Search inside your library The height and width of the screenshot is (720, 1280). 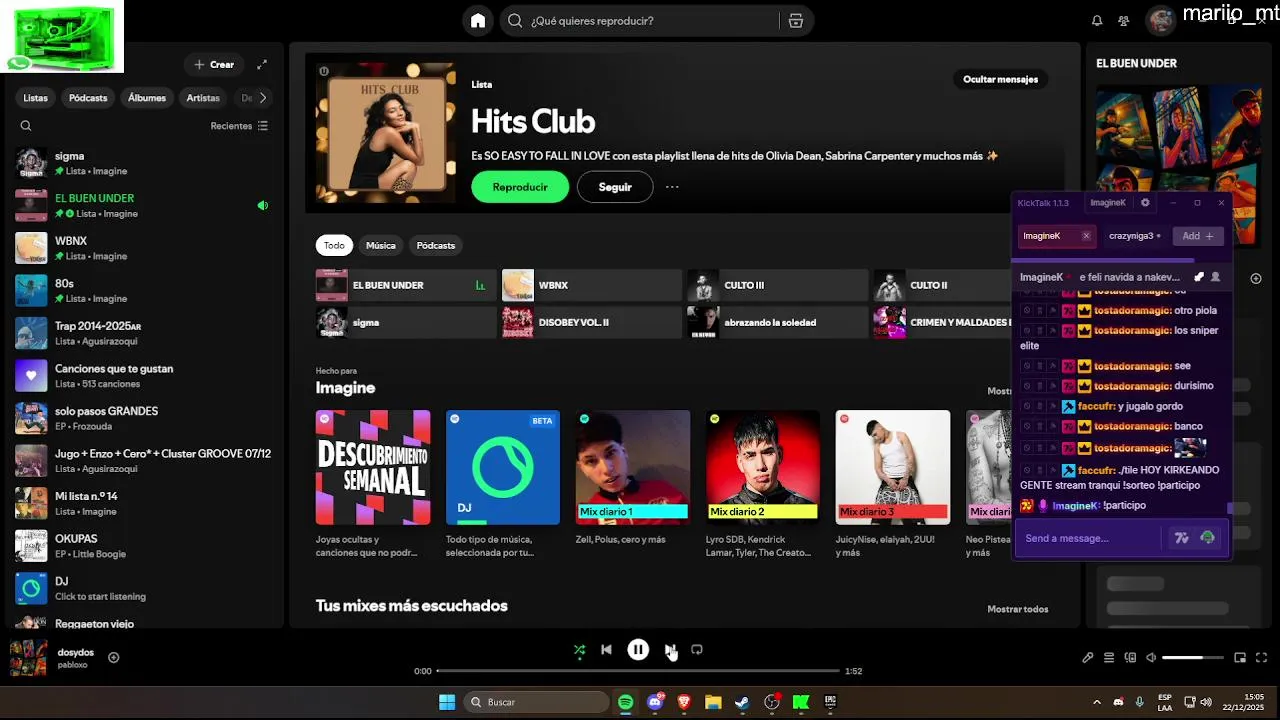[26, 126]
